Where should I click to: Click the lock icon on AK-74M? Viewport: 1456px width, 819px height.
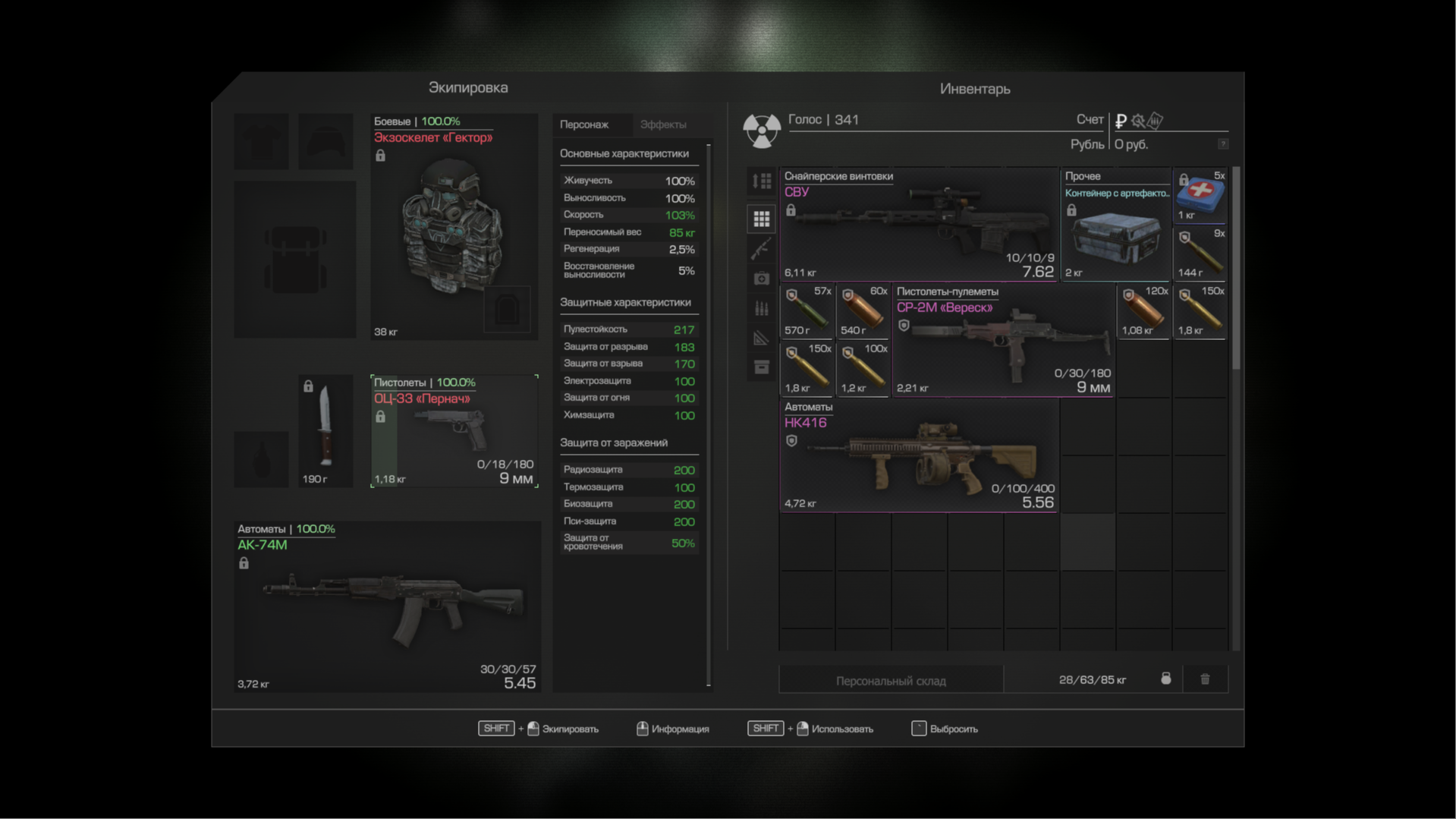pyautogui.click(x=244, y=563)
